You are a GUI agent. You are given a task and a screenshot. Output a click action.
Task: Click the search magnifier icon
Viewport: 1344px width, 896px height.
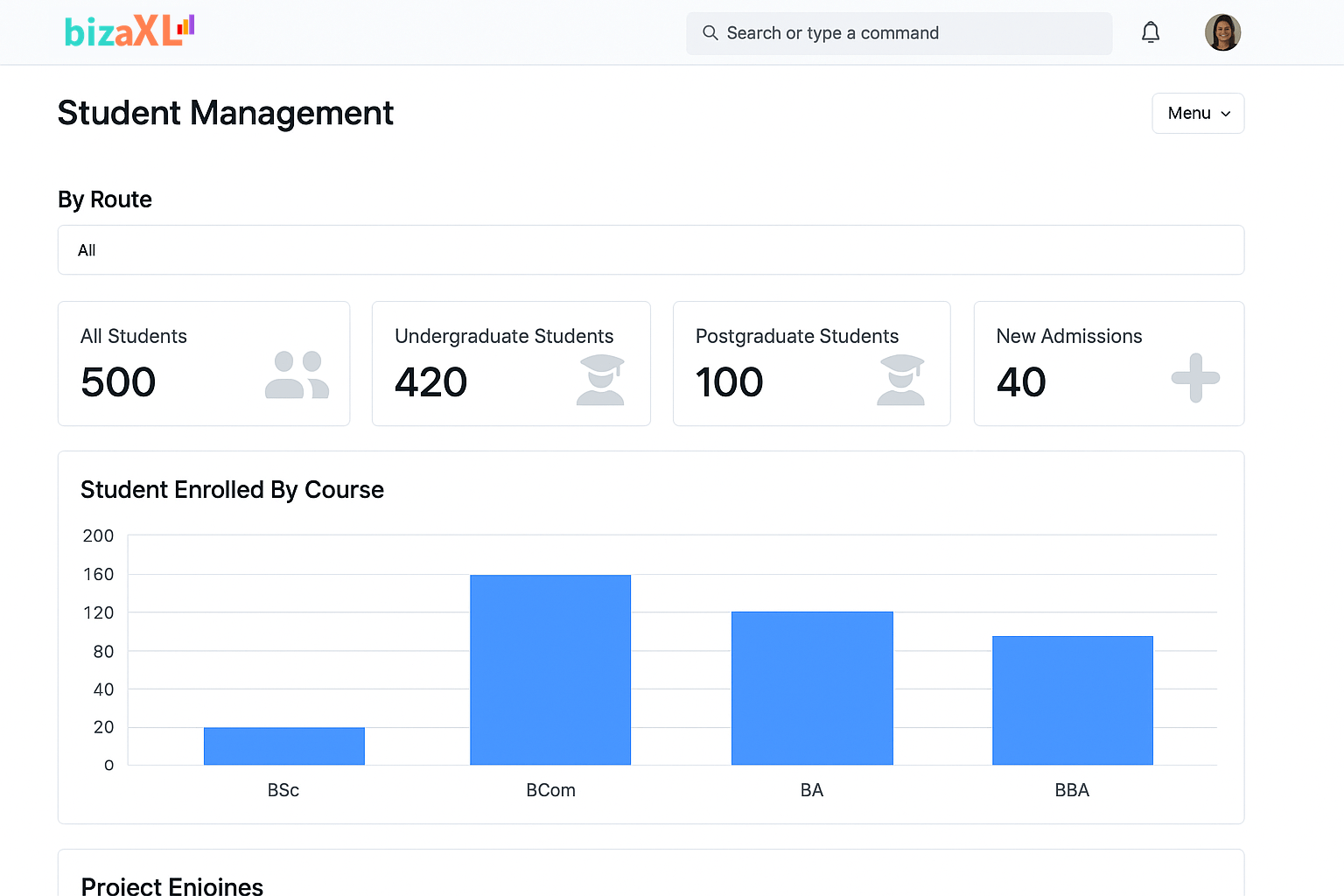click(710, 32)
